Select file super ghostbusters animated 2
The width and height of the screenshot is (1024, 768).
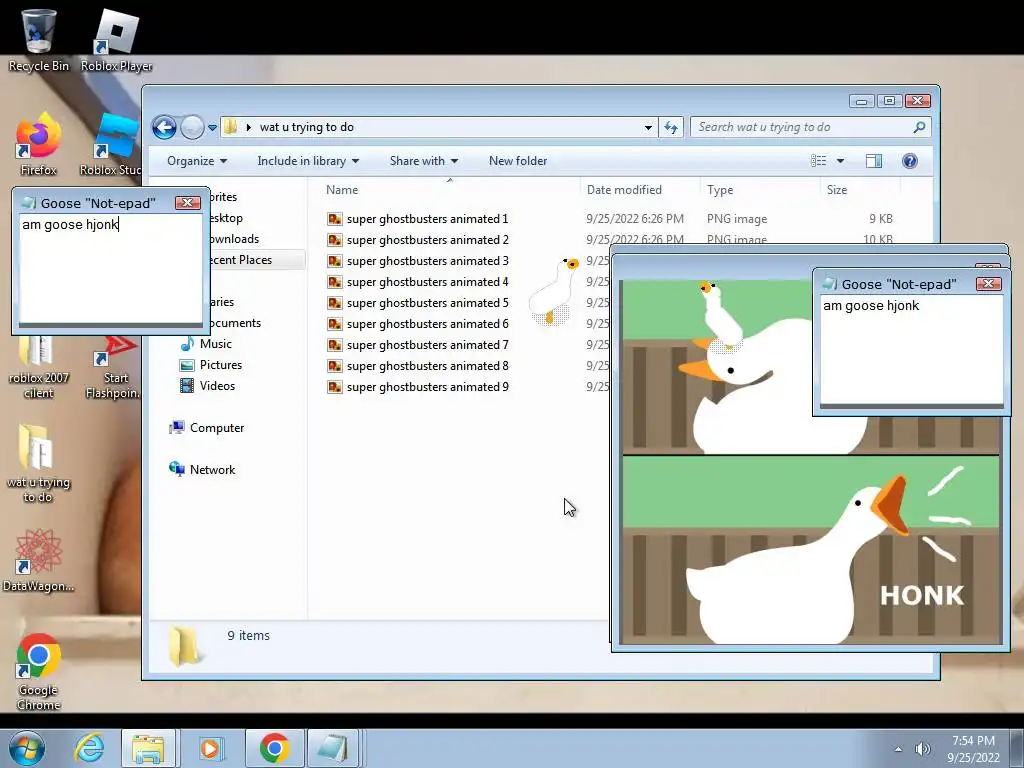tap(427, 240)
